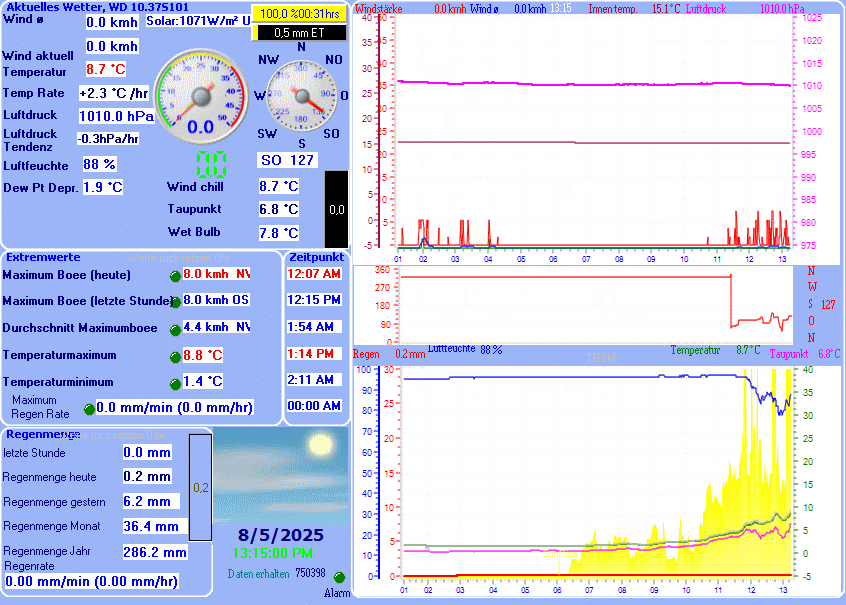Click green LED beside Maximum Boee (heute)
The image size is (846, 605).
[175, 275]
